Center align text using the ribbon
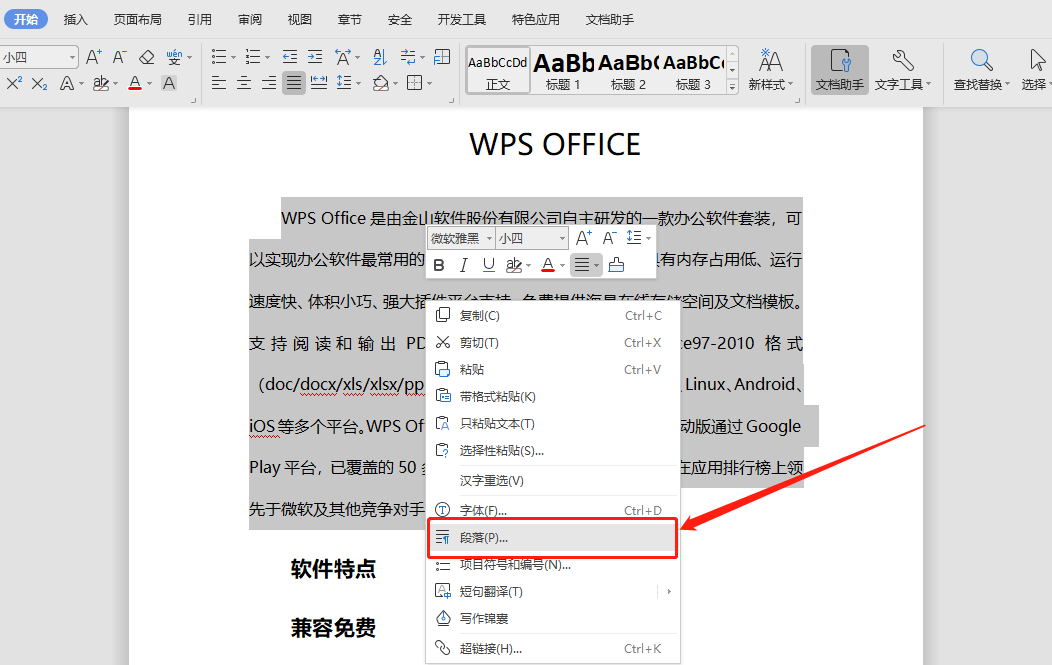Viewport: 1052px width, 665px height. [x=244, y=83]
